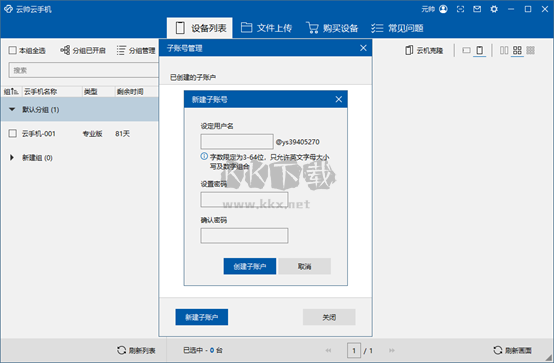This screenshot has height=363, width=554.
Task: Switch to nine-tile grid layout icon
Action: pyautogui.click(x=530, y=50)
